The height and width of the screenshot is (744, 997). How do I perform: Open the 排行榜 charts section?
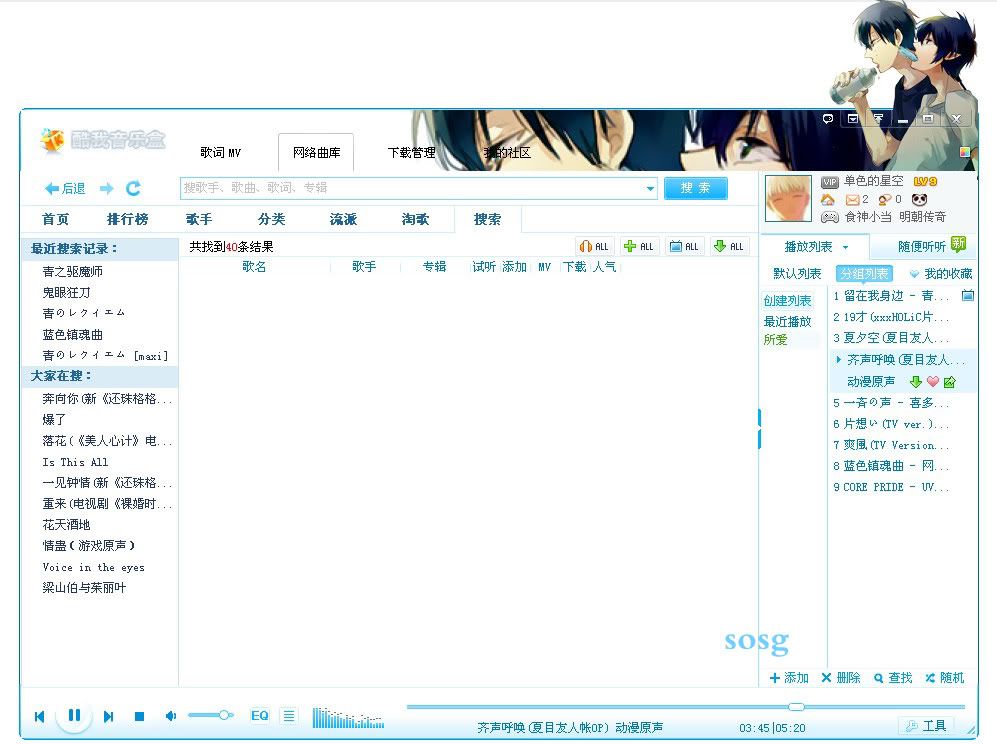[127, 219]
